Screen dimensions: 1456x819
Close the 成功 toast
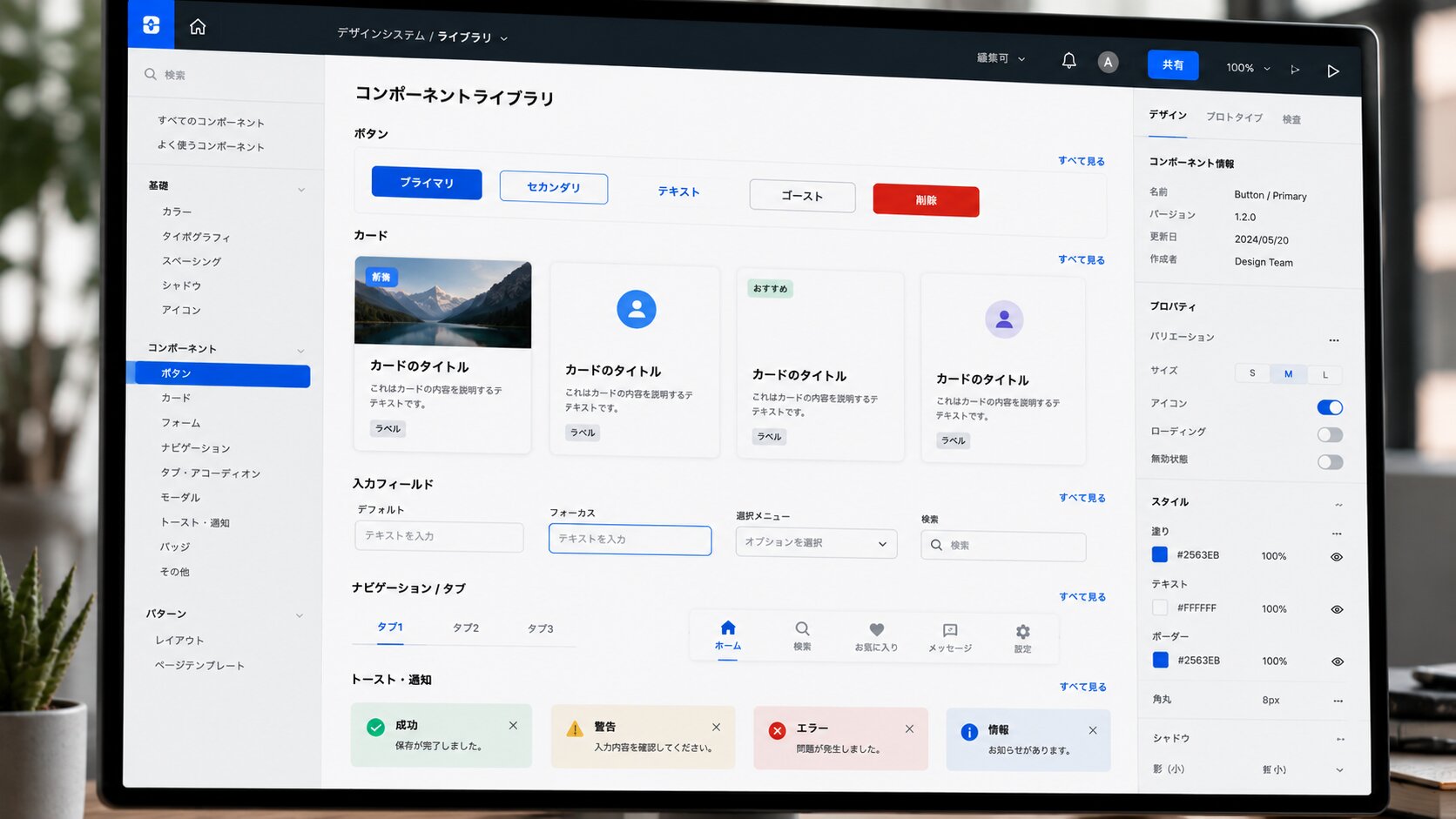pos(513,725)
